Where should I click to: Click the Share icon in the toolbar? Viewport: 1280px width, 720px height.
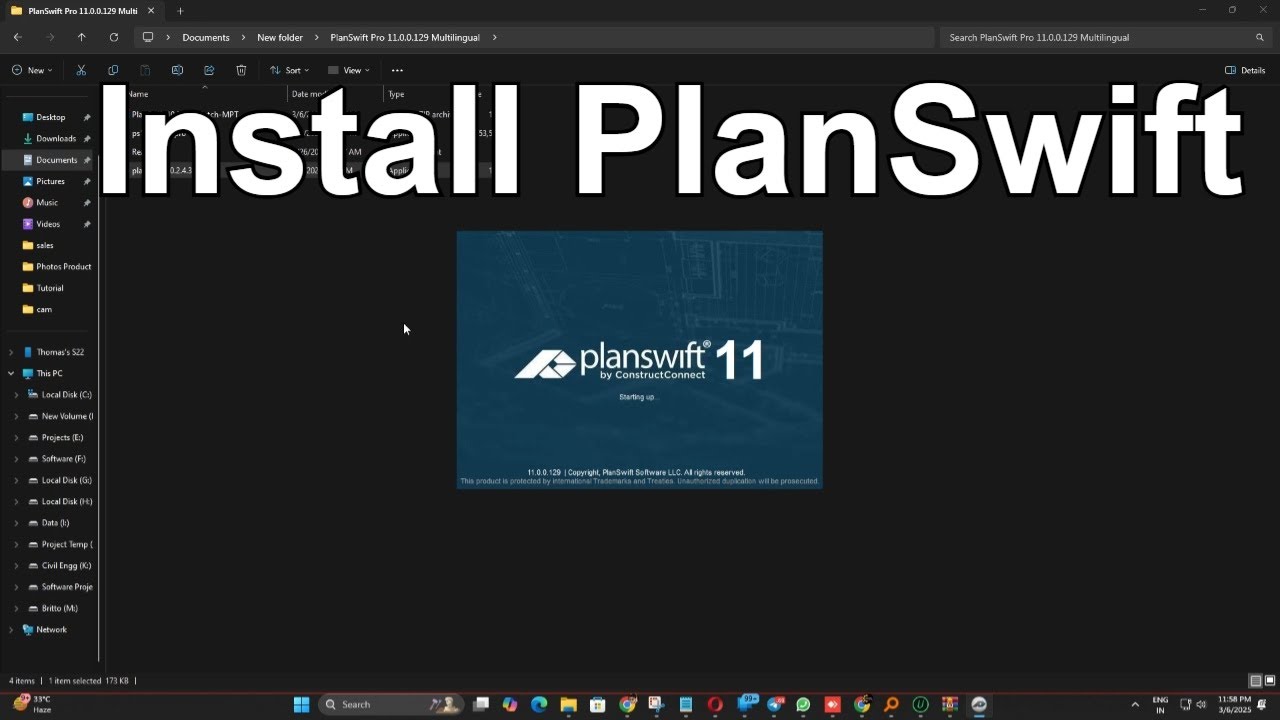tap(209, 70)
